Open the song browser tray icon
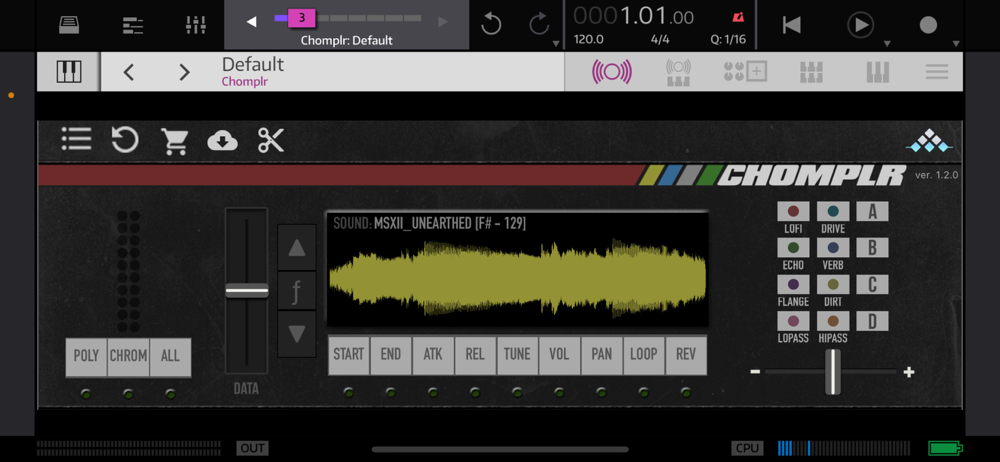This screenshot has height=462, width=1000. coord(69,25)
